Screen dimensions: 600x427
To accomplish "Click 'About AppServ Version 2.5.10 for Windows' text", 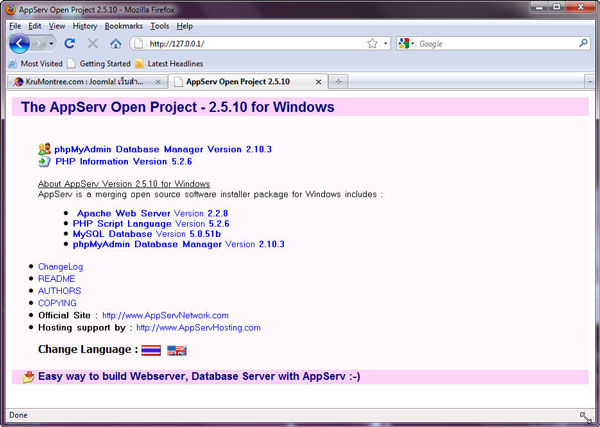I will point(124,184).
